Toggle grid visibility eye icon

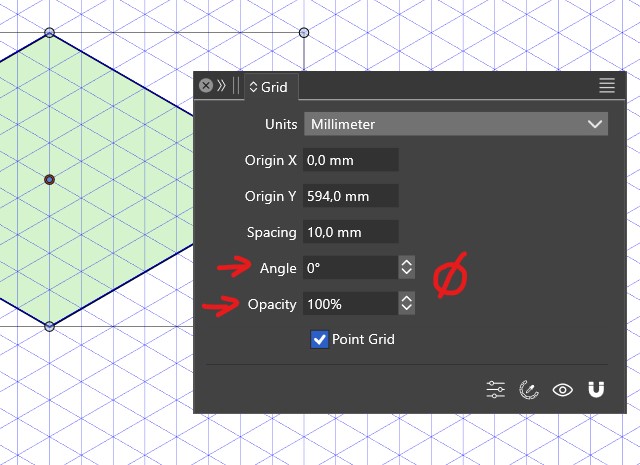coord(562,390)
